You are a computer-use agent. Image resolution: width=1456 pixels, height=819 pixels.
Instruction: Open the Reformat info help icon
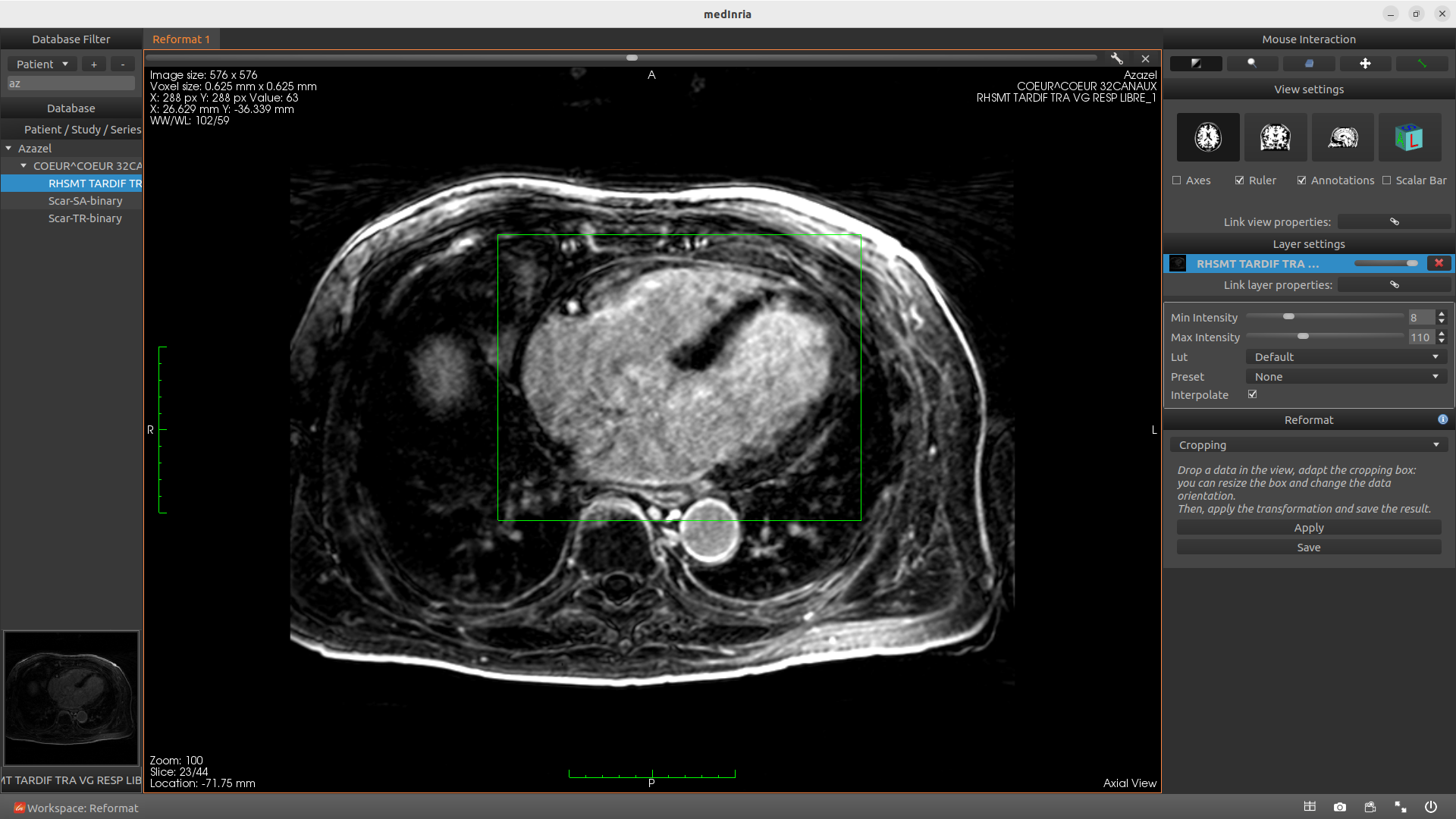tap(1442, 419)
